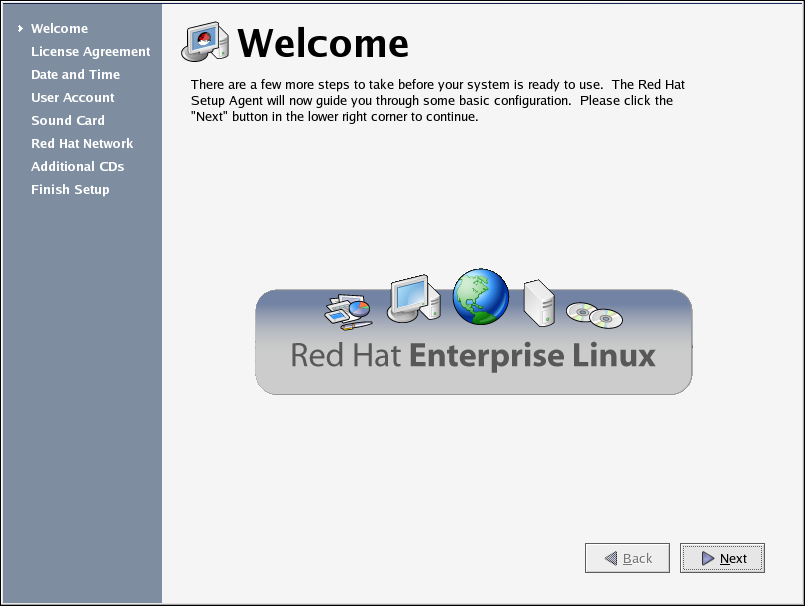Click the paint and photos icon in banner
The image size is (805, 606).
pyautogui.click(x=348, y=309)
